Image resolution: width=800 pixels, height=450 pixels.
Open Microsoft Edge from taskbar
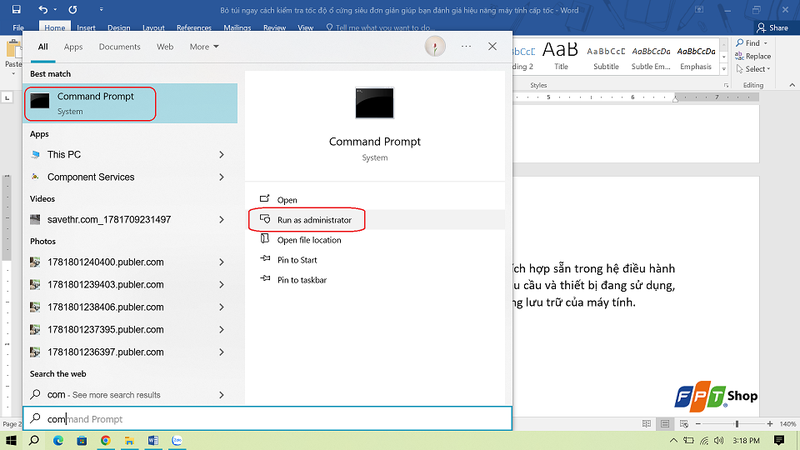(58, 440)
